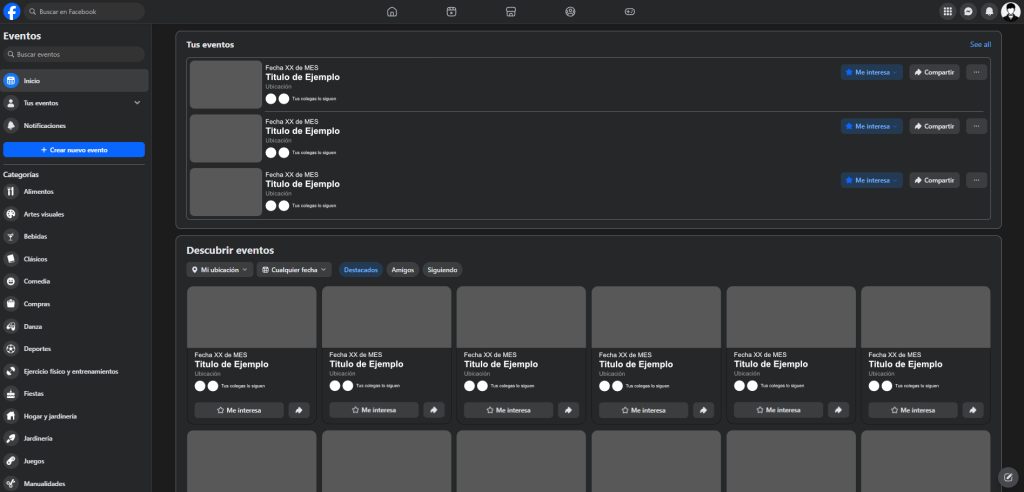Open the Mi ubicación dropdown filter

pos(219,270)
